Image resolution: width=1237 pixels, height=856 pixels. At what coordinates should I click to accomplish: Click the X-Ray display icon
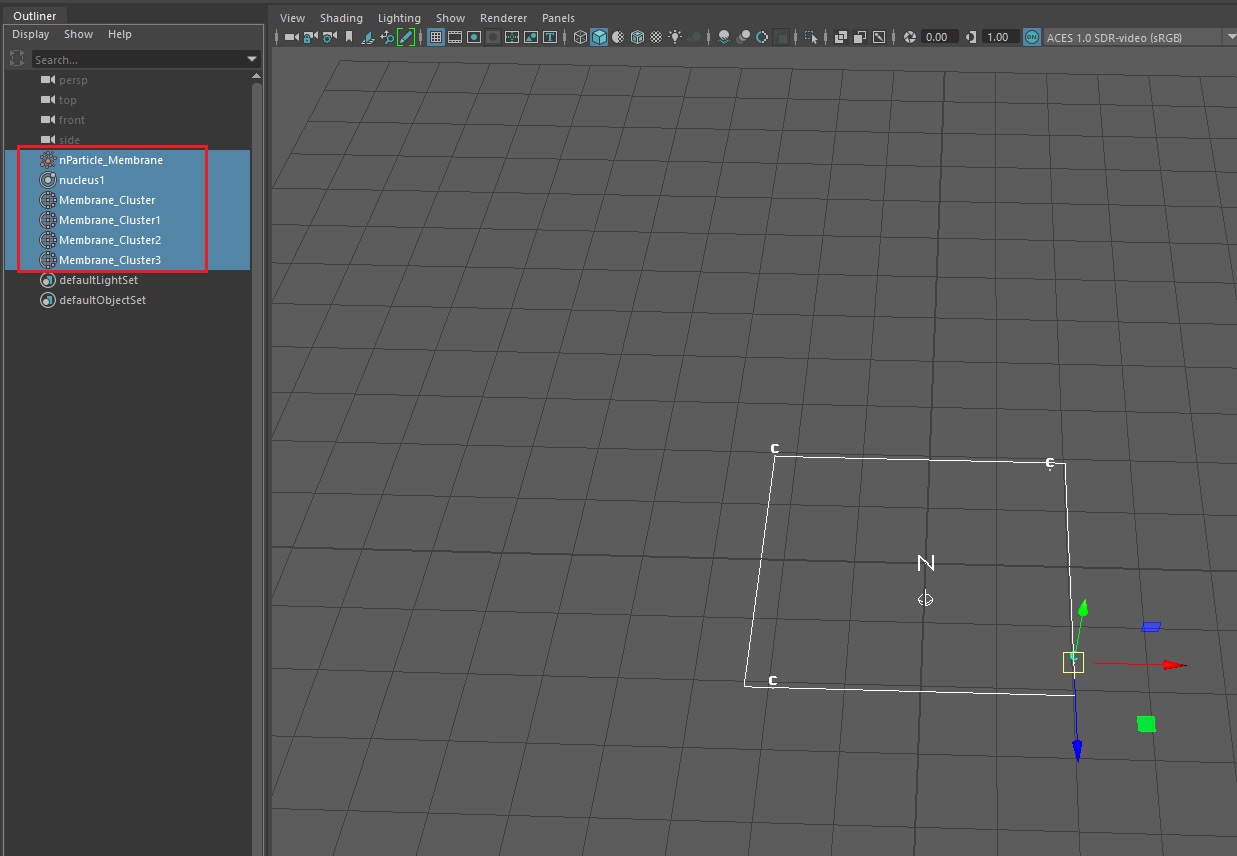[840, 37]
